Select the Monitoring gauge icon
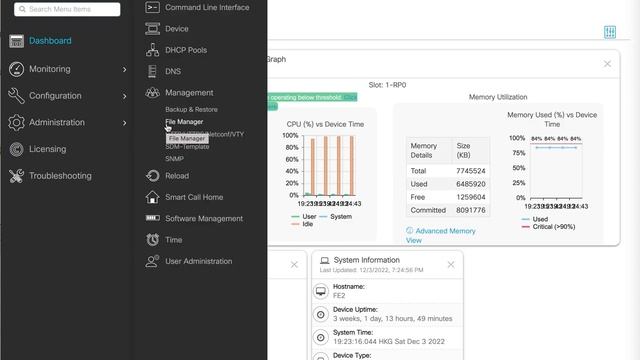 click(16, 69)
